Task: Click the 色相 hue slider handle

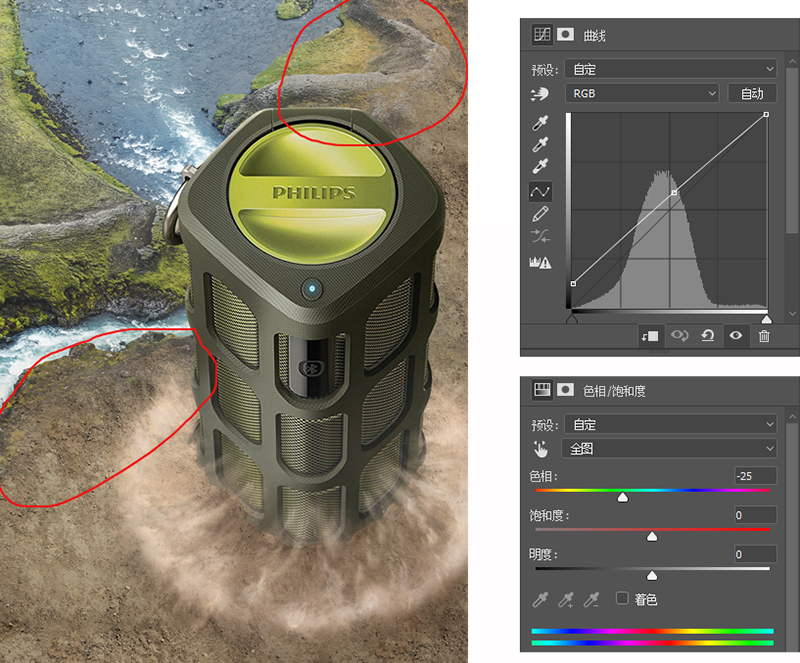Action: [x=622, y=497]
